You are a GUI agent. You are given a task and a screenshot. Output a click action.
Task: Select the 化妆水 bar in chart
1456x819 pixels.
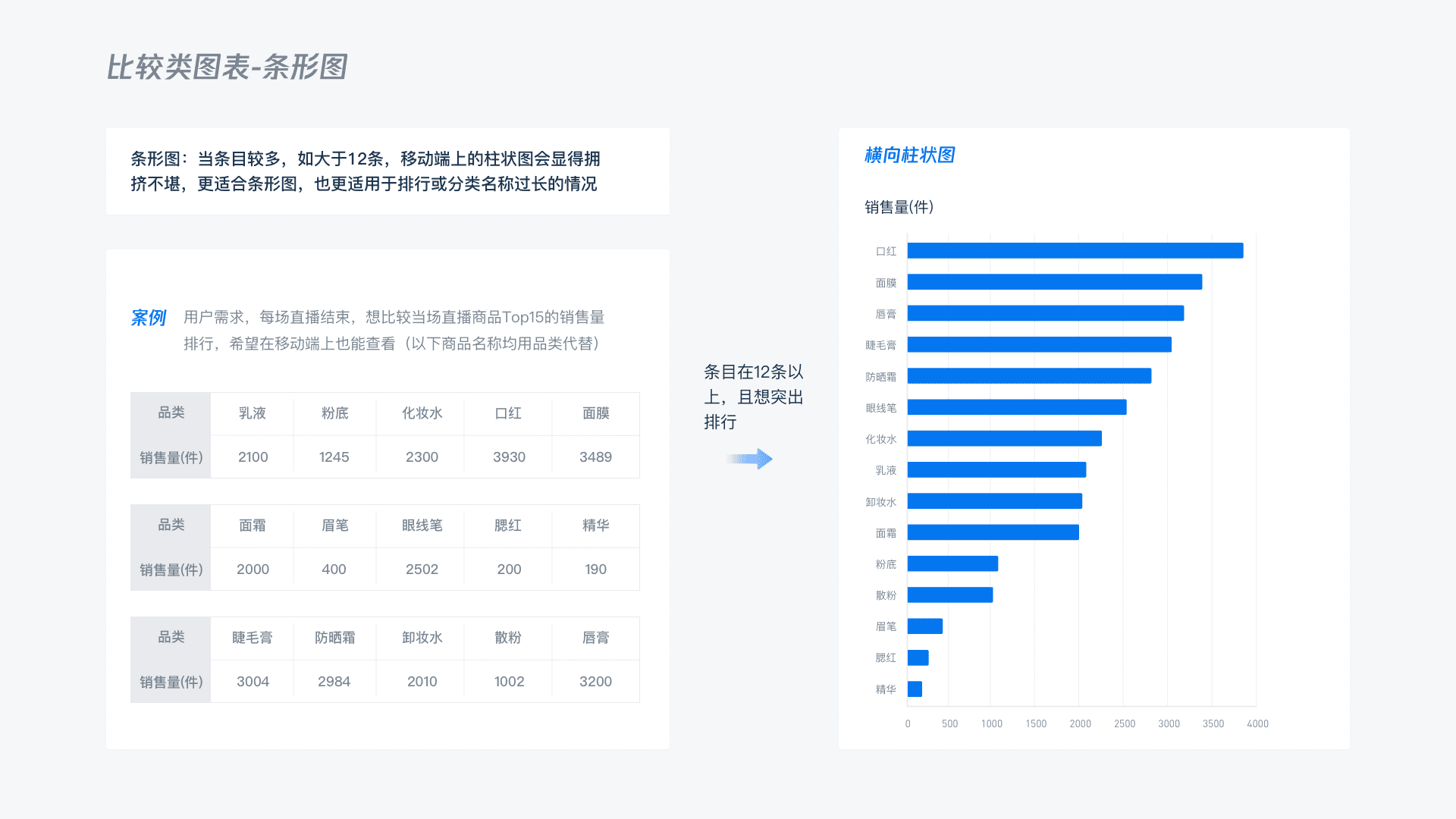[x=1004, y=439]
